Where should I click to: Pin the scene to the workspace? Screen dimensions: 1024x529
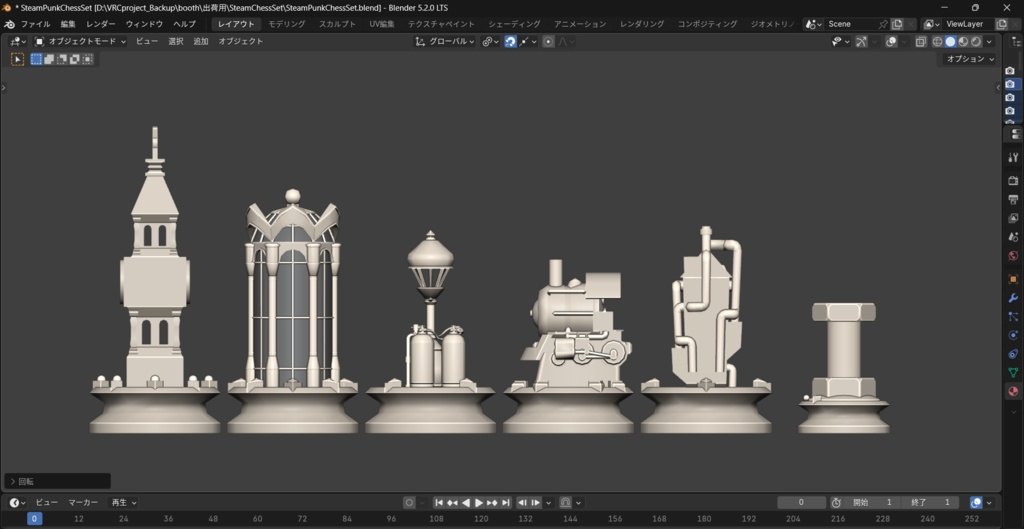coord(883,24)
